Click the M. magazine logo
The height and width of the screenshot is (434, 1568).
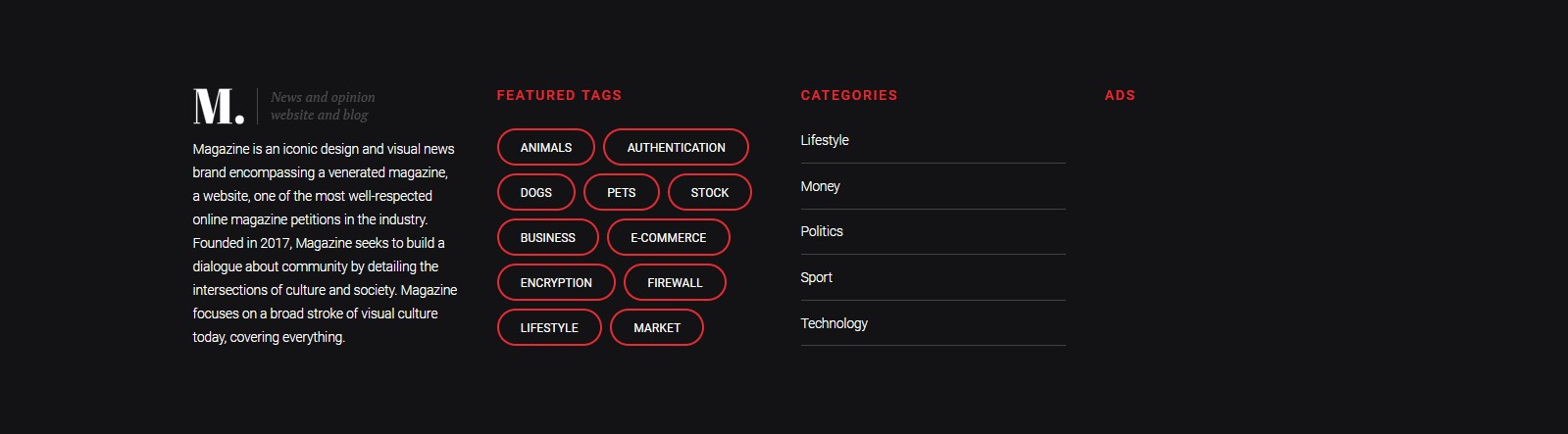(x=219, y=106)
